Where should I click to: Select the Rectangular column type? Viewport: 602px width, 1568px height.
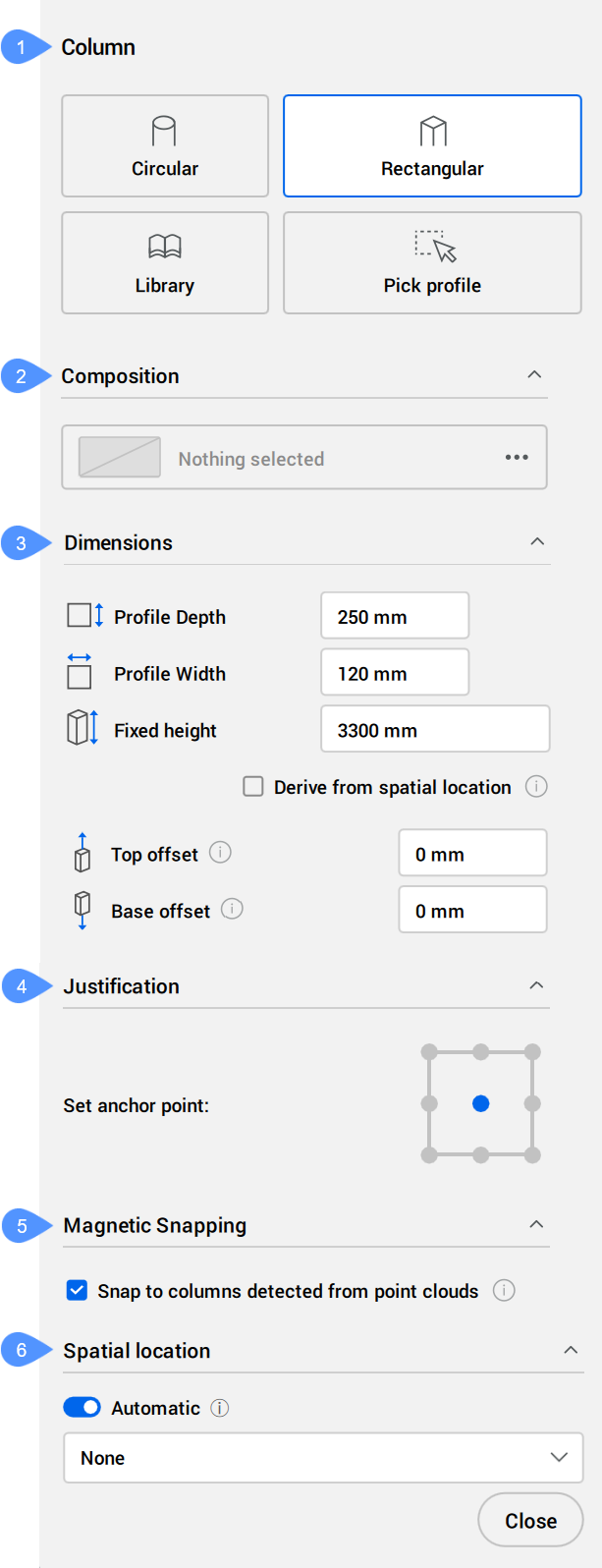[432, 146]
